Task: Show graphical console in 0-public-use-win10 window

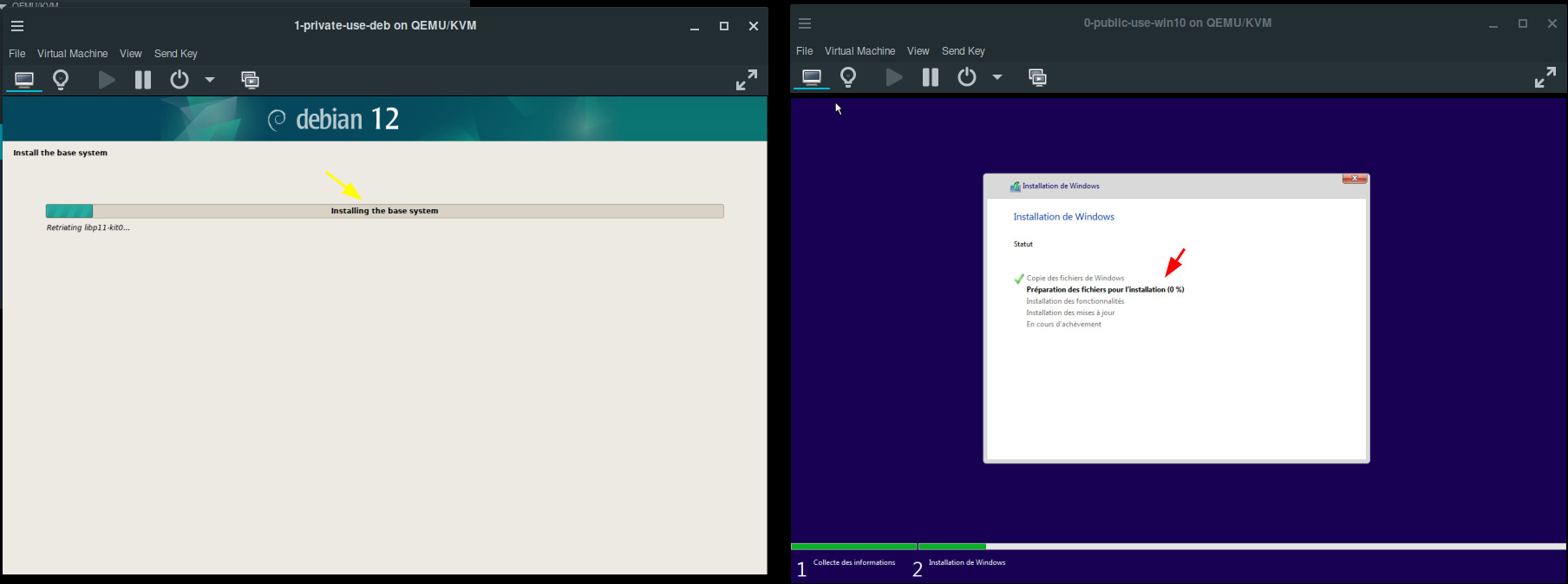Action: tap(812, 77)
